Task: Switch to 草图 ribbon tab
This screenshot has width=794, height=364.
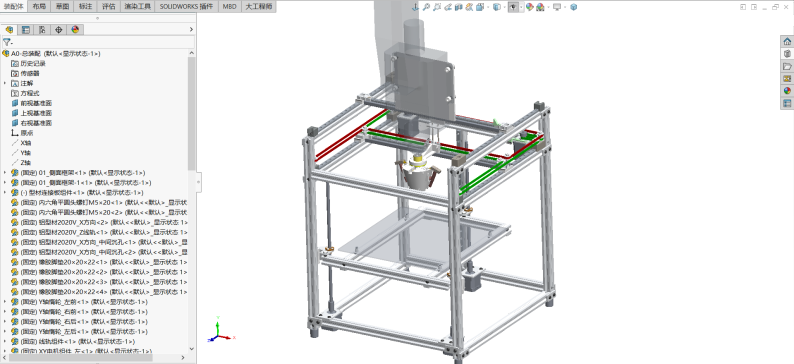Action: [62, 7]
